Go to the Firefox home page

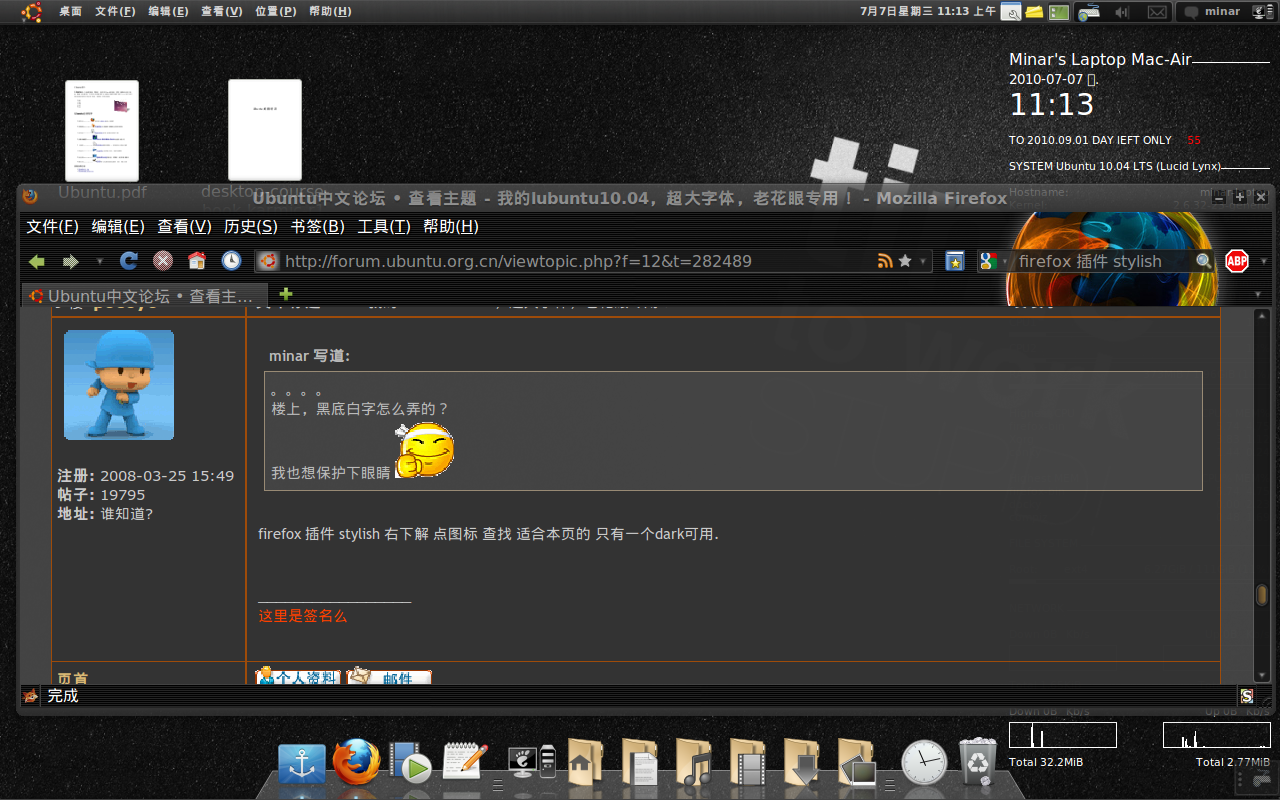[197, 261]
